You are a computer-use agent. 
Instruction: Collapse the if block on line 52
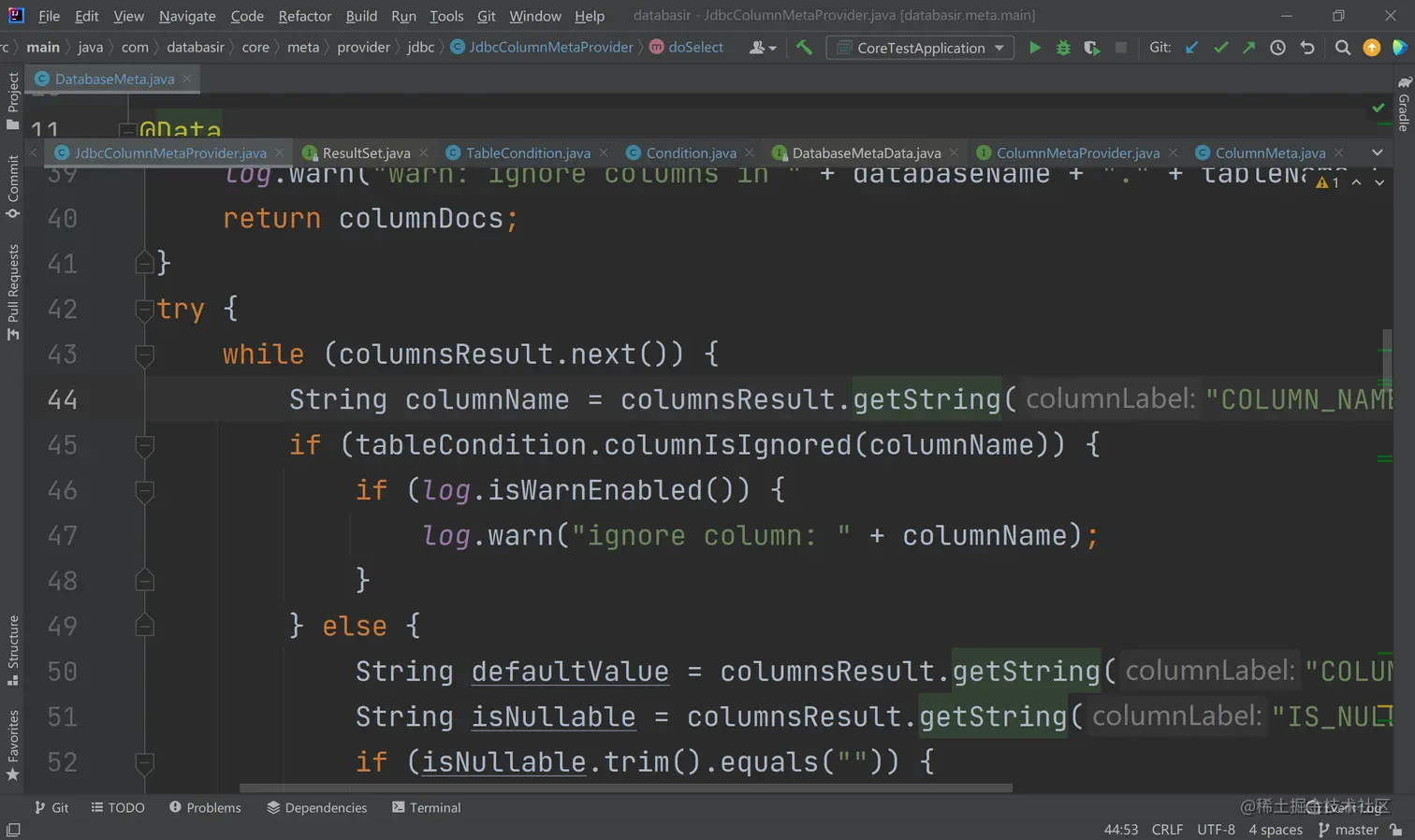pos(144,762)
